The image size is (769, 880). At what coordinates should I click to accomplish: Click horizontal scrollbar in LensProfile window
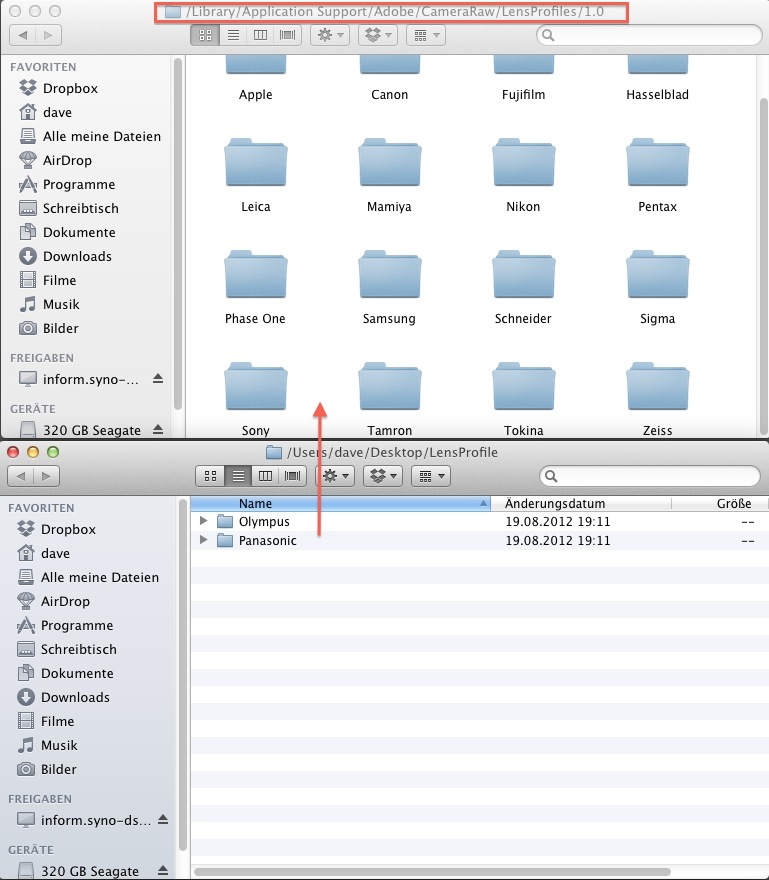tap(432, 872)
